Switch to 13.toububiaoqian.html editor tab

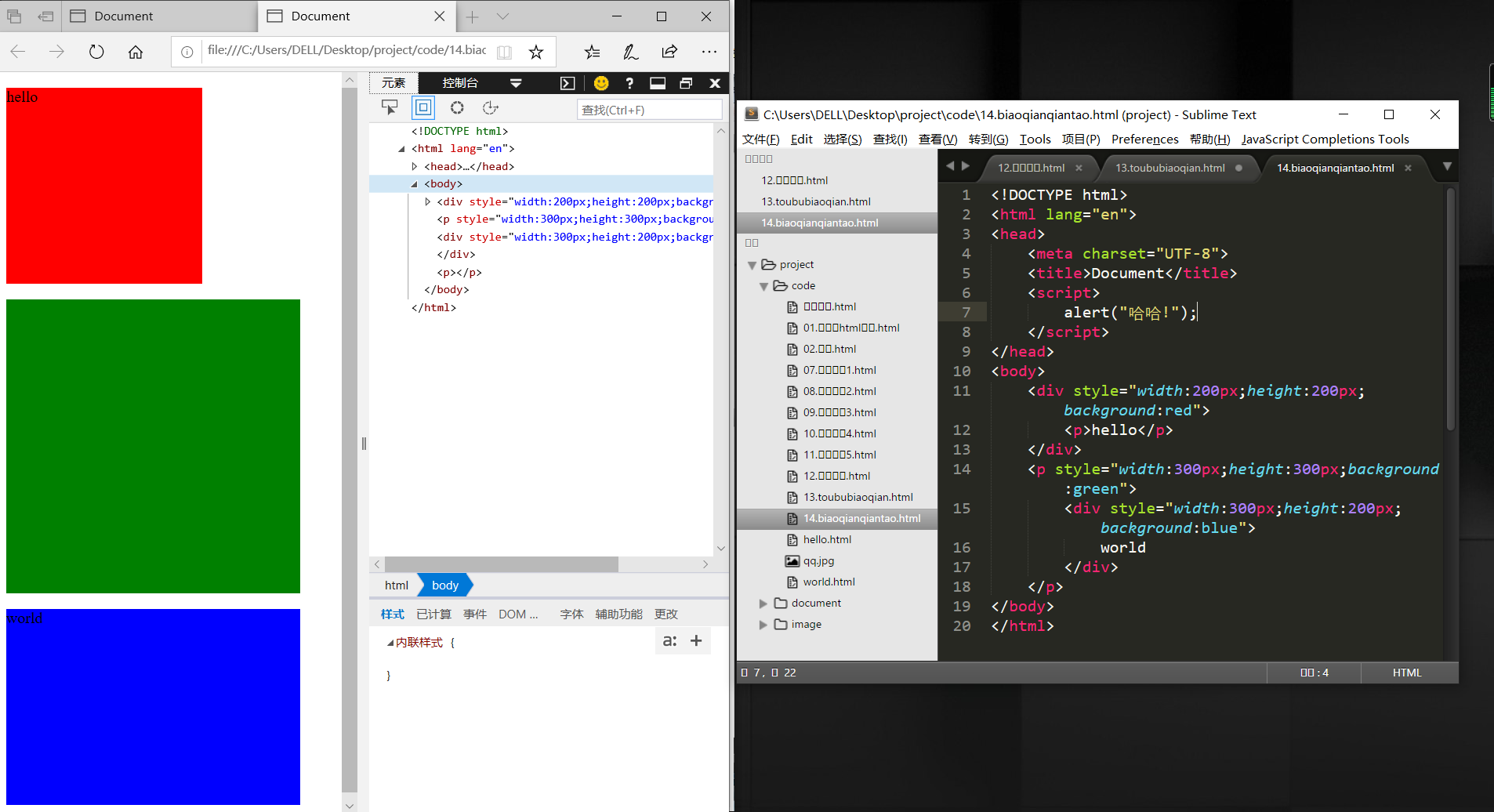[x=1170, y=168]
